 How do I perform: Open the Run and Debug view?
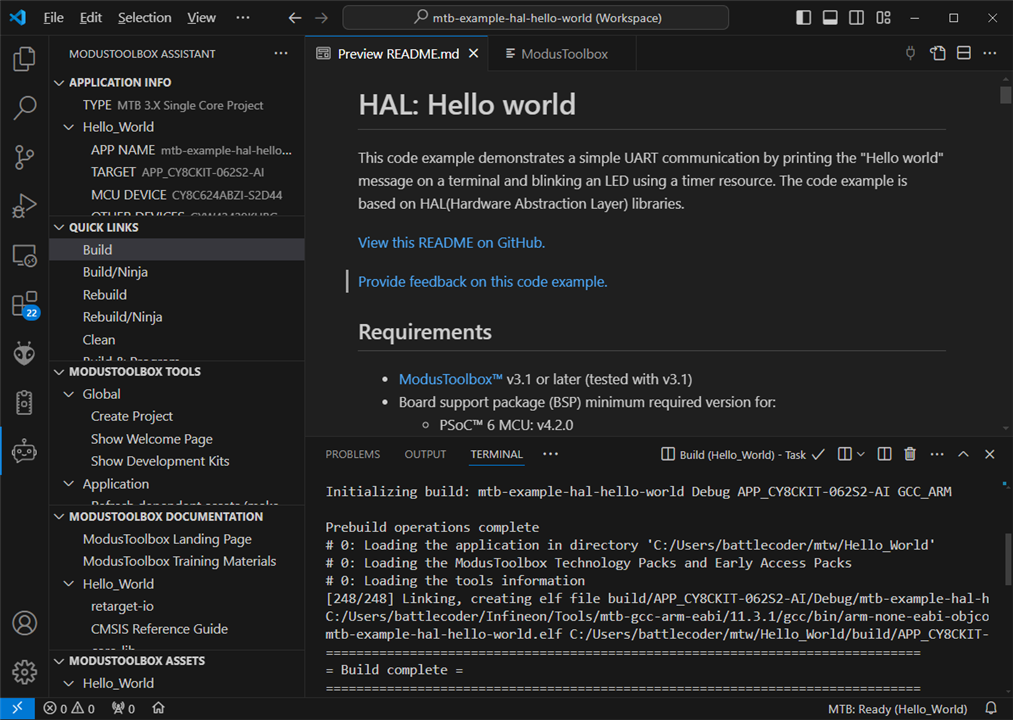pos(24,206)
